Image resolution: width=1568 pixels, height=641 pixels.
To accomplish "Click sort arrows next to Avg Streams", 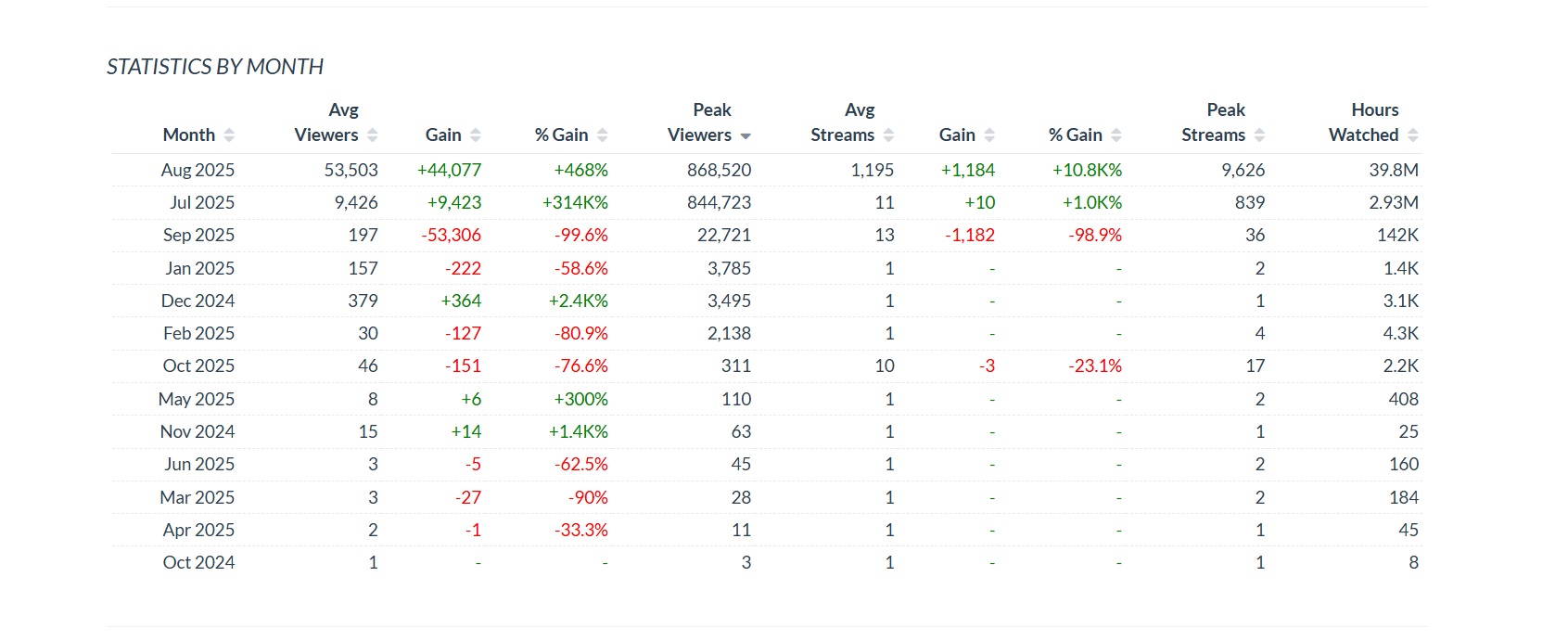I will point(888,135).
